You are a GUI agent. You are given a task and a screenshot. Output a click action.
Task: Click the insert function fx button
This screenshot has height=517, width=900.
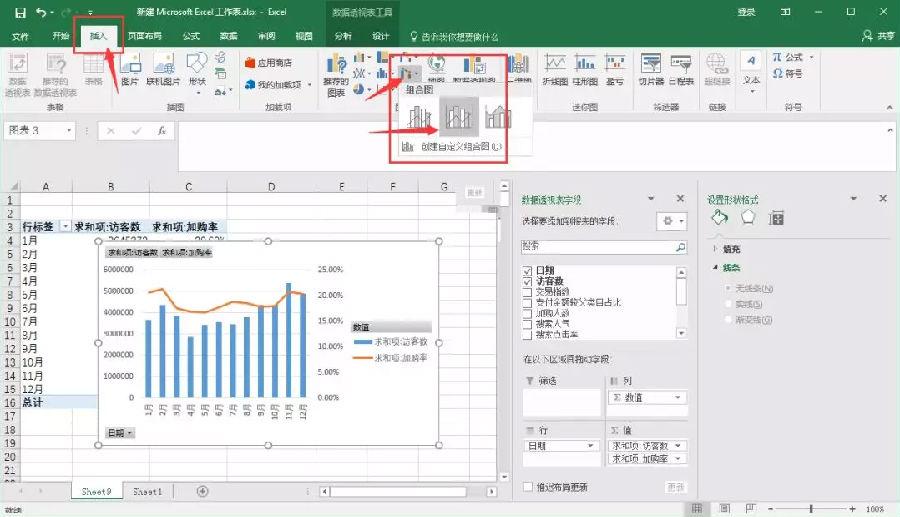[162, 131]
